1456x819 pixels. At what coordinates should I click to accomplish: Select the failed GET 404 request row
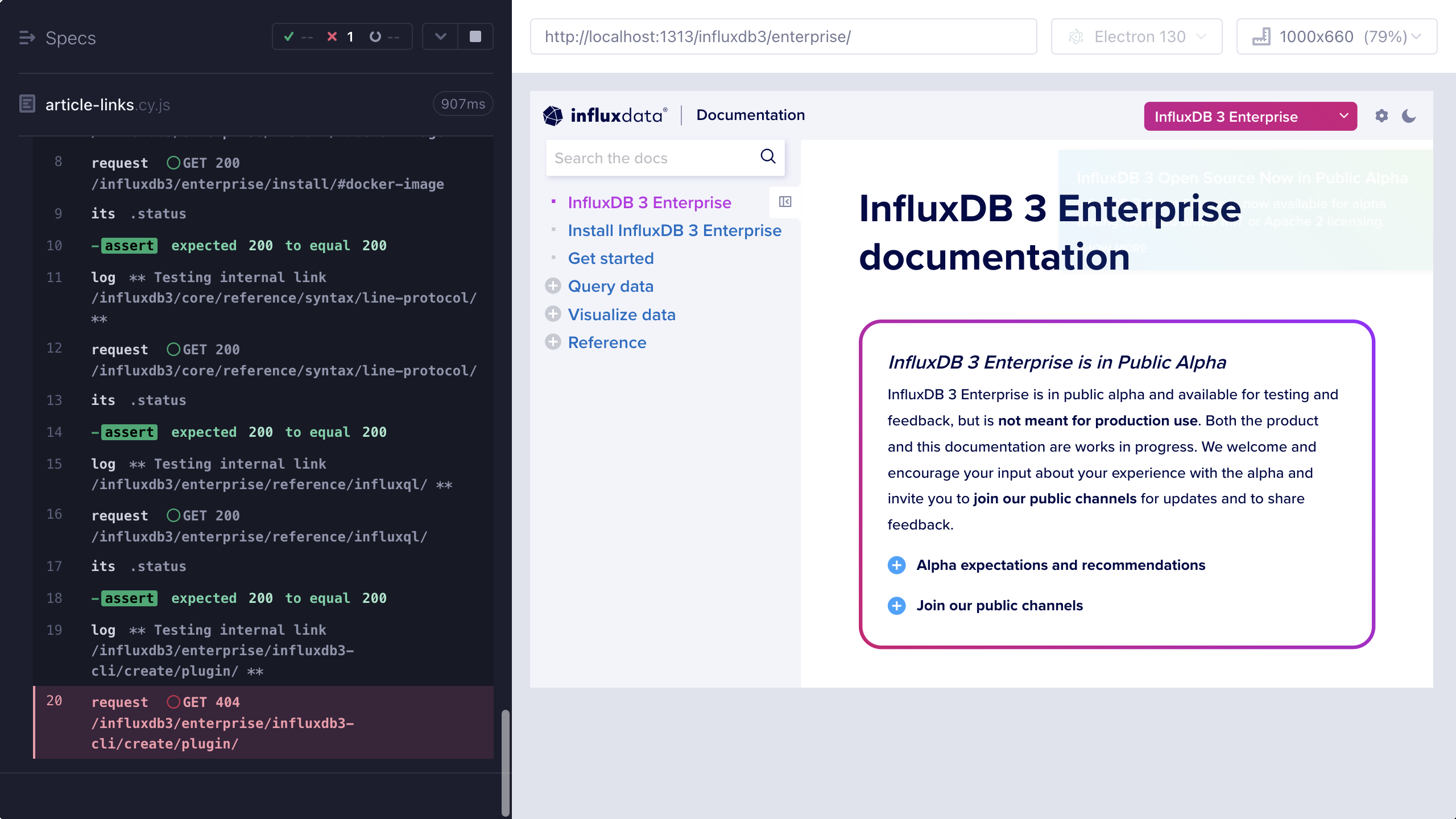263,722
